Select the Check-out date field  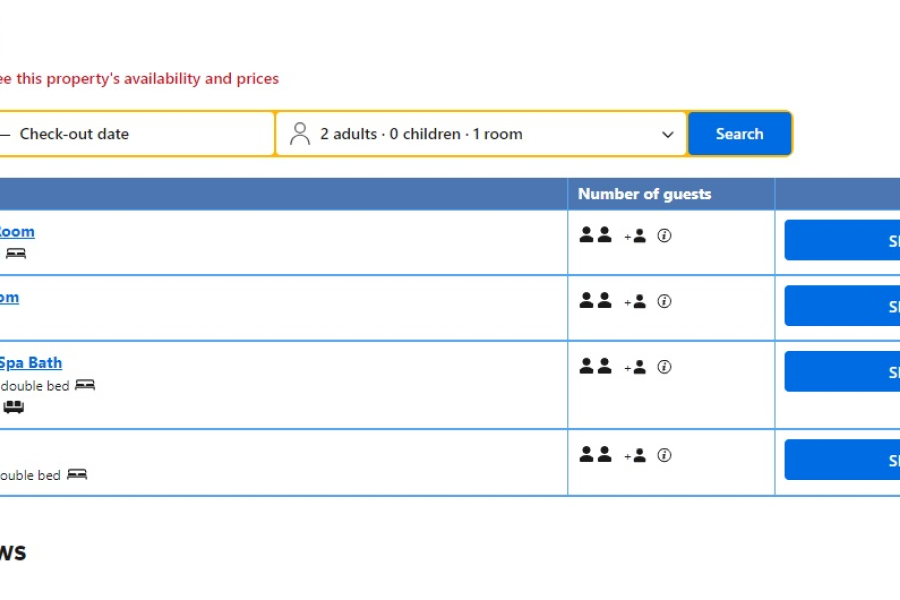(74, 134)
